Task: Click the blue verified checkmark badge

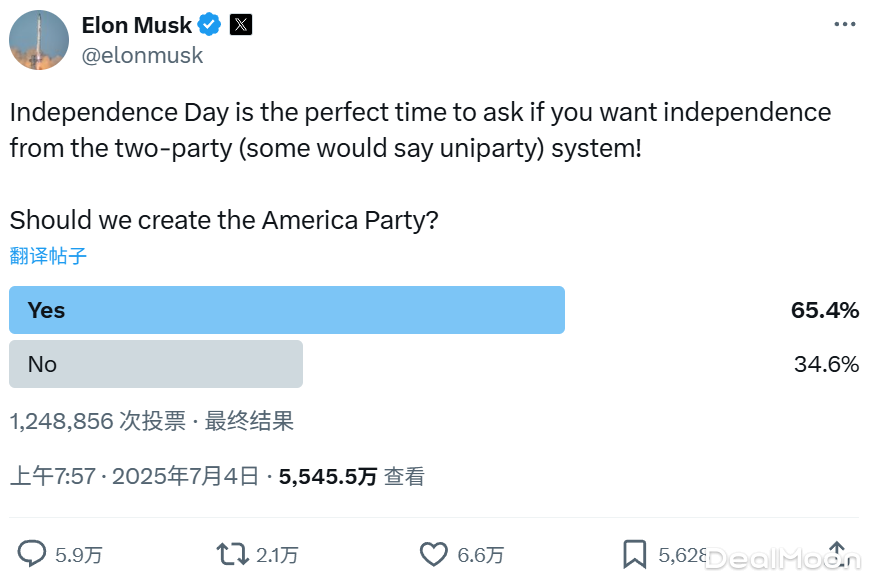Action: tap(209, 25)
